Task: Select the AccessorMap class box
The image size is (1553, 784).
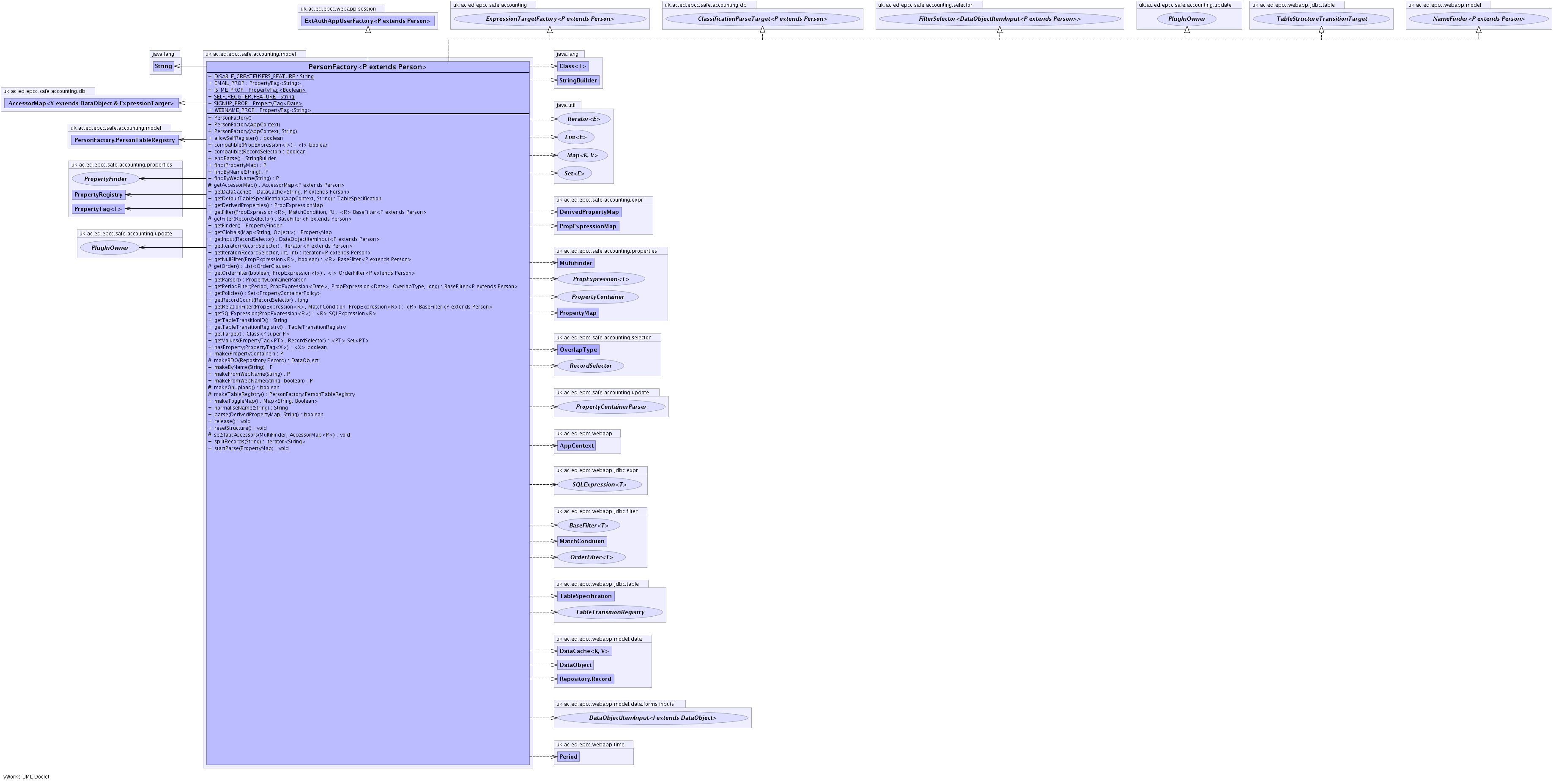Action: click(91, 104)
